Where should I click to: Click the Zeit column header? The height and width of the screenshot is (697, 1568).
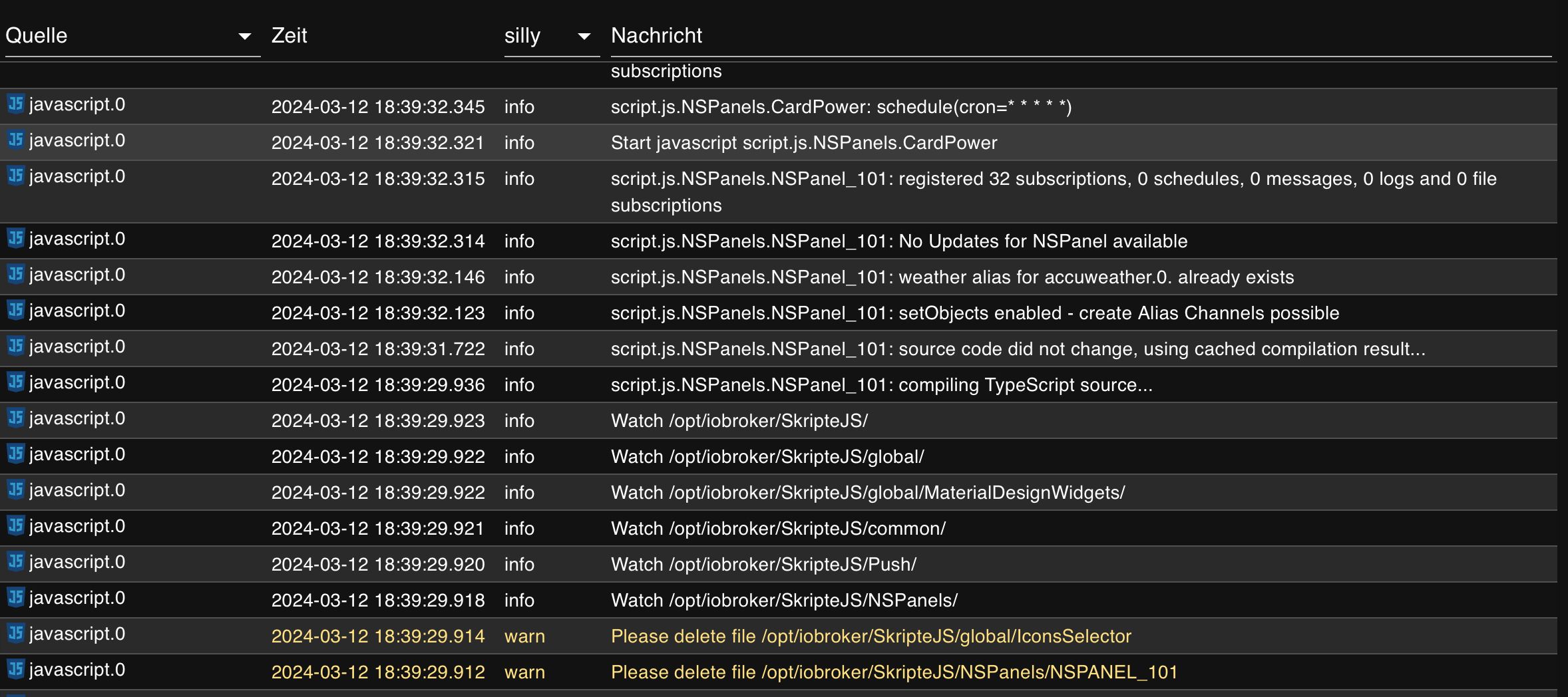pyautogui.click(x=290, y=36)
